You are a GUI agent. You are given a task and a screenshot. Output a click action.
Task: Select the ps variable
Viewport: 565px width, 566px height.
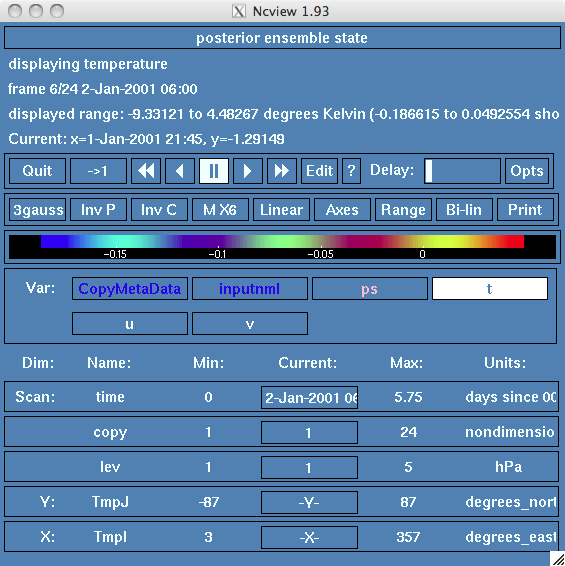(370, 288)
